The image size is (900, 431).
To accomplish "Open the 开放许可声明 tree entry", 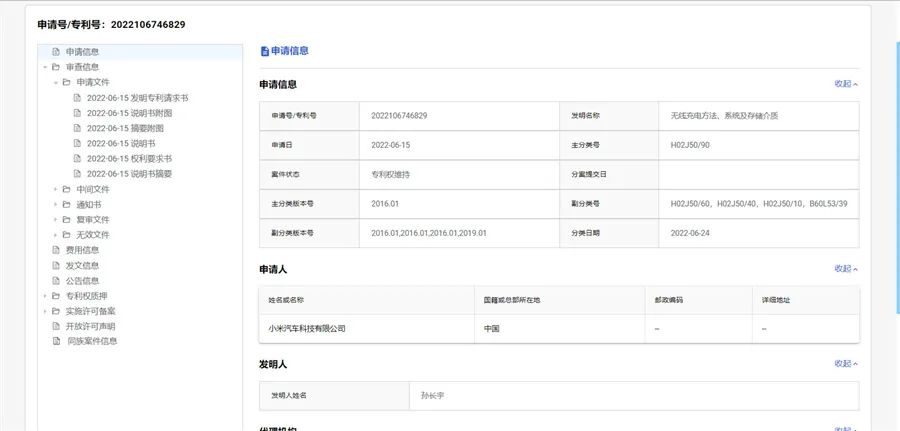I will 90,326.
